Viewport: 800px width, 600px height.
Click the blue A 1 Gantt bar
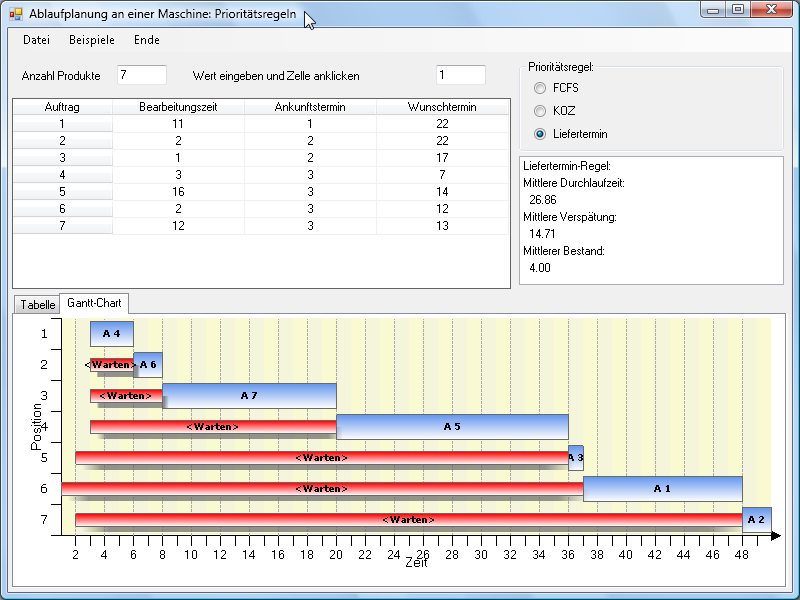pos(662,488)
